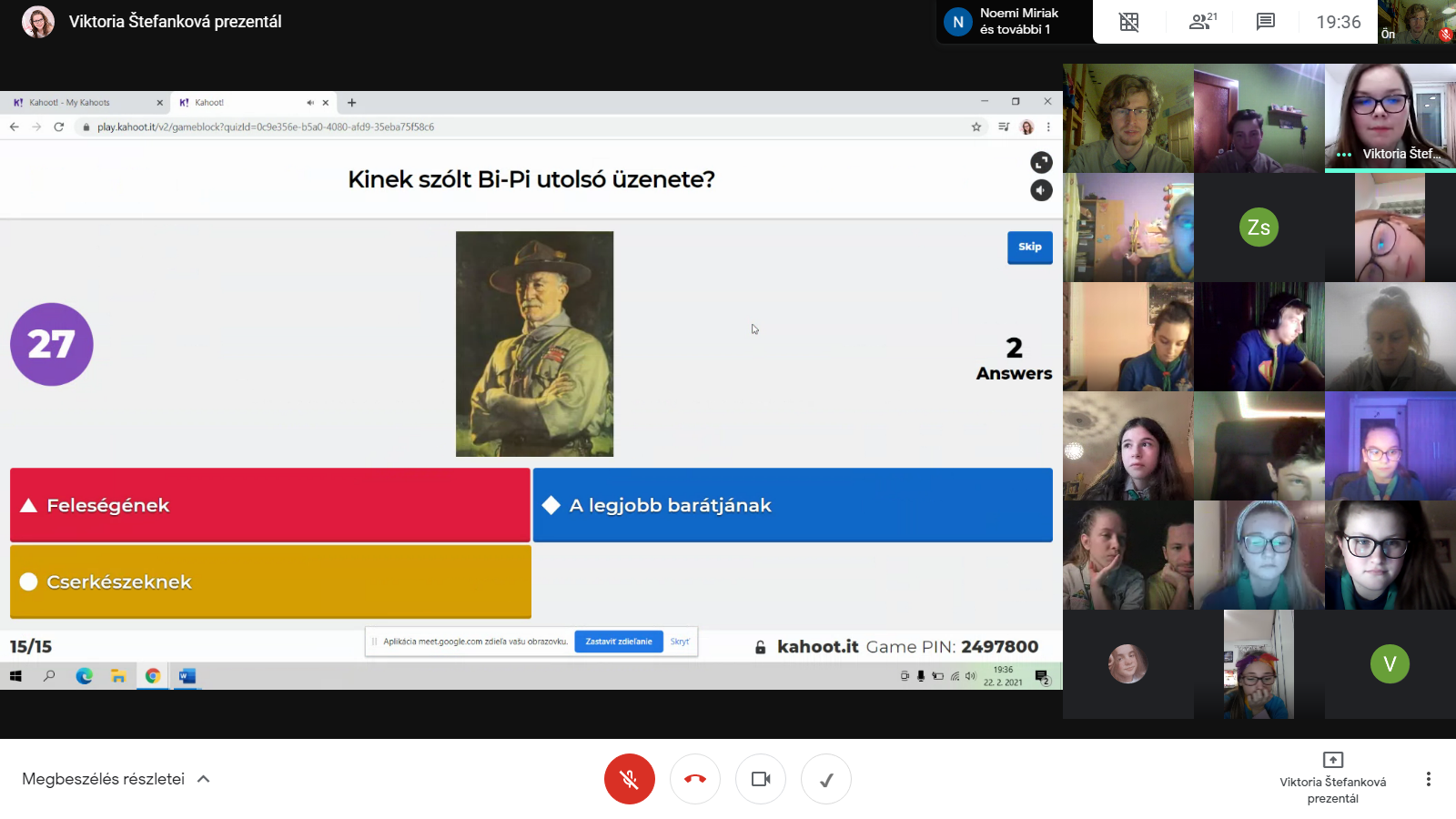Select answer Feleségének
Screen dimensions: 1456x819
click(x=270, y=505)
